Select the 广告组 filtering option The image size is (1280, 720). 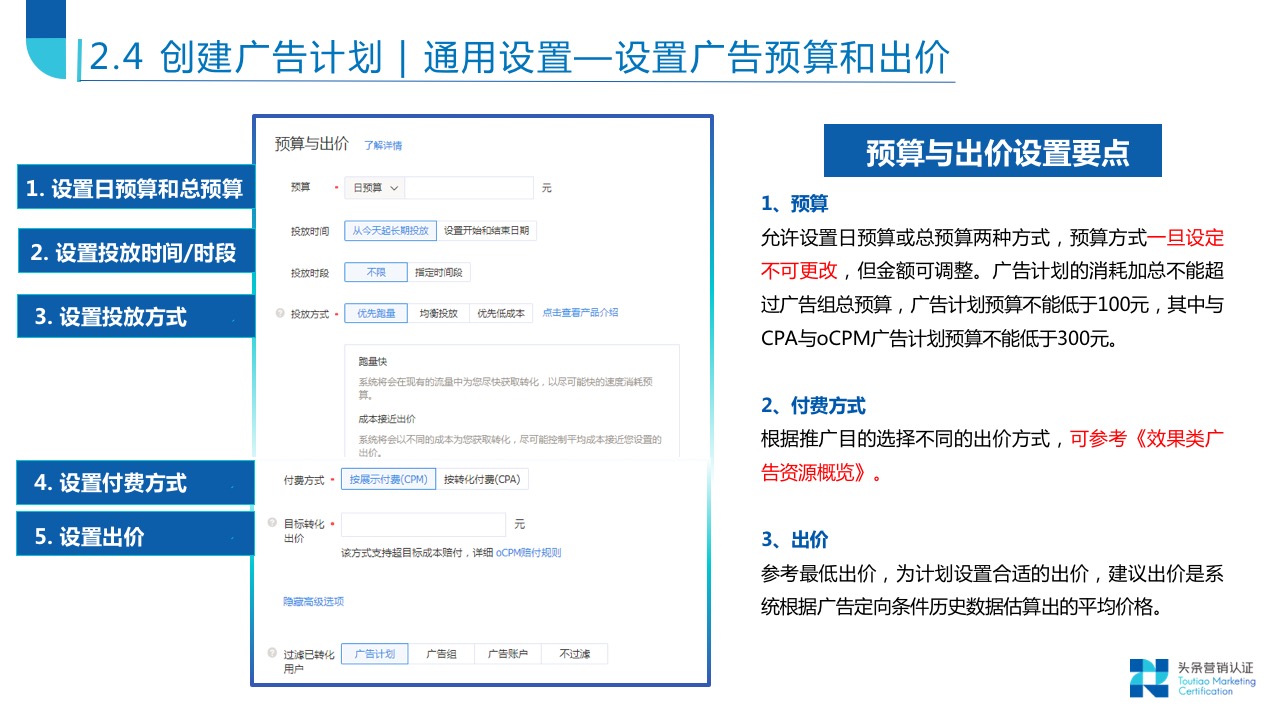[x=441, y=652]
